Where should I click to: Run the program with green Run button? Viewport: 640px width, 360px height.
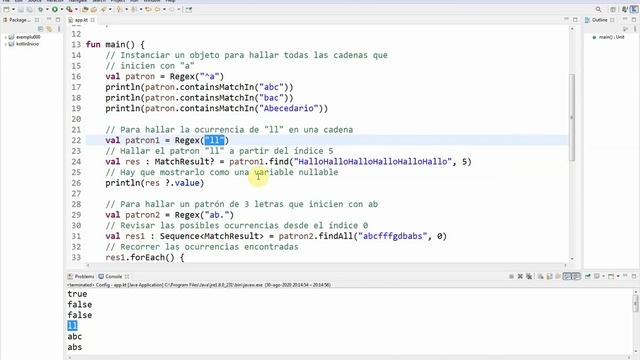55,9
